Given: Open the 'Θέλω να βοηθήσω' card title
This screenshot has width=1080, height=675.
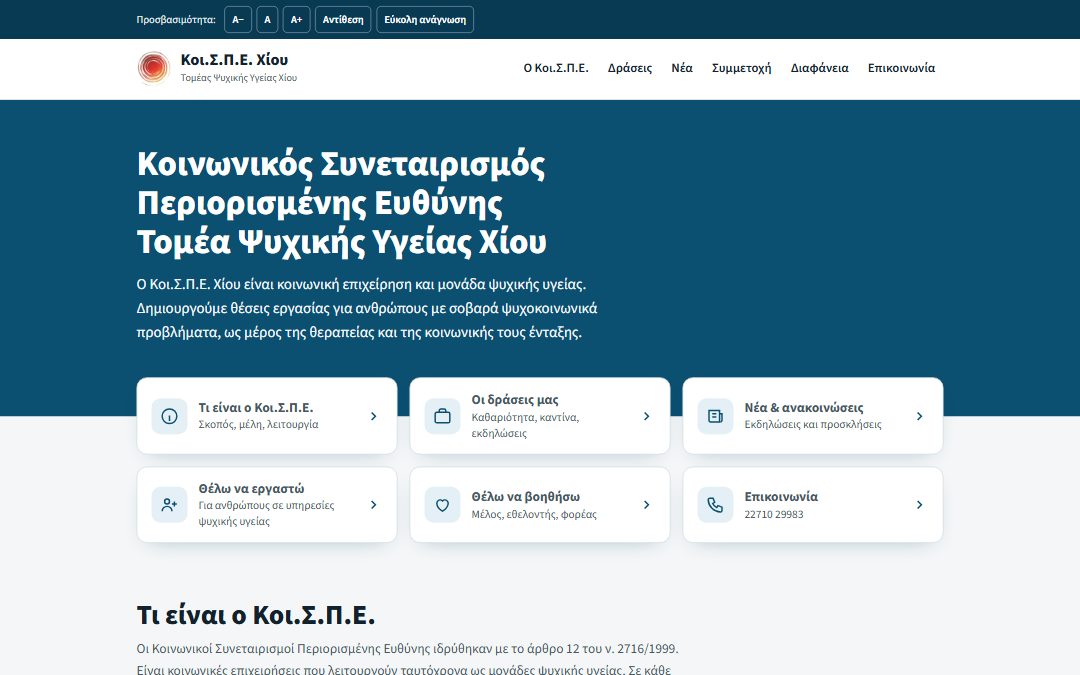Looking at the screenshot, I should (x=526, y=497).
